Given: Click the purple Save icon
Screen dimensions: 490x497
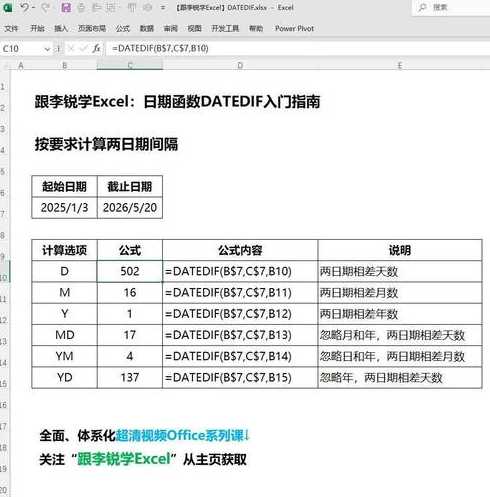Looking at the screenshot, I should (66, 7).
